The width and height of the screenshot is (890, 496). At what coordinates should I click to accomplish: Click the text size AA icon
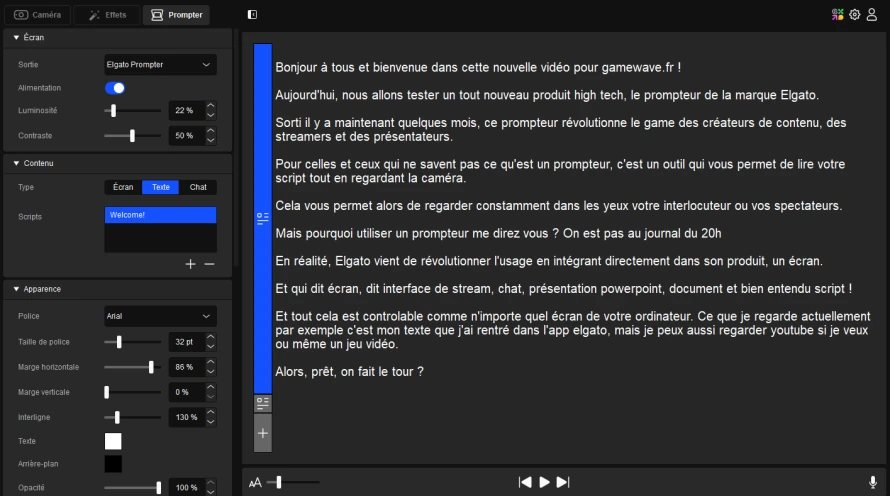(255, 482)
